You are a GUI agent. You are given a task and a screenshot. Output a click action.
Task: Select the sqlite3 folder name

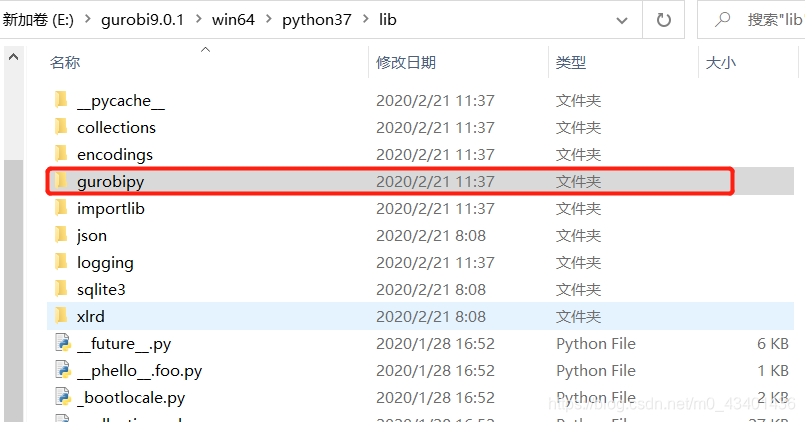[101, 290]
